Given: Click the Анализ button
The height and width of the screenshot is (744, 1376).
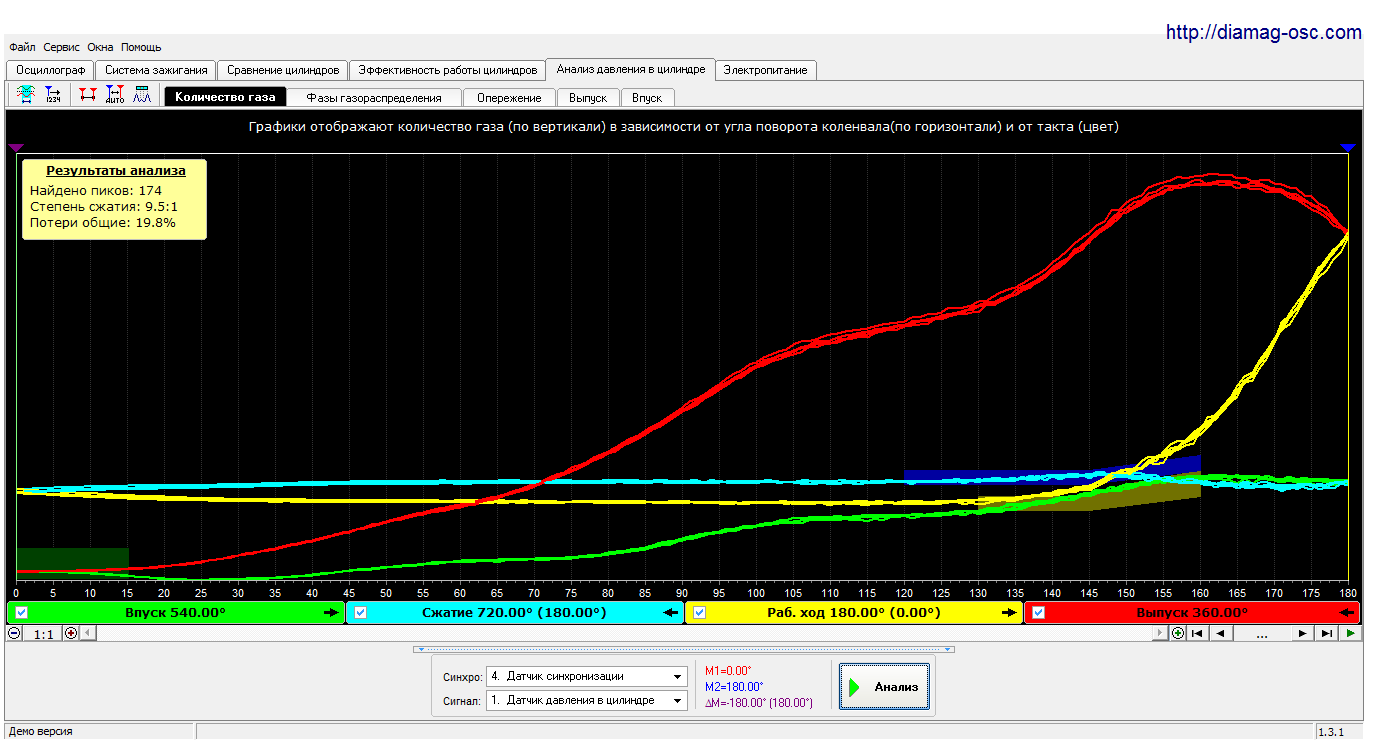Looking at the screenshot, I should point(884,687).
